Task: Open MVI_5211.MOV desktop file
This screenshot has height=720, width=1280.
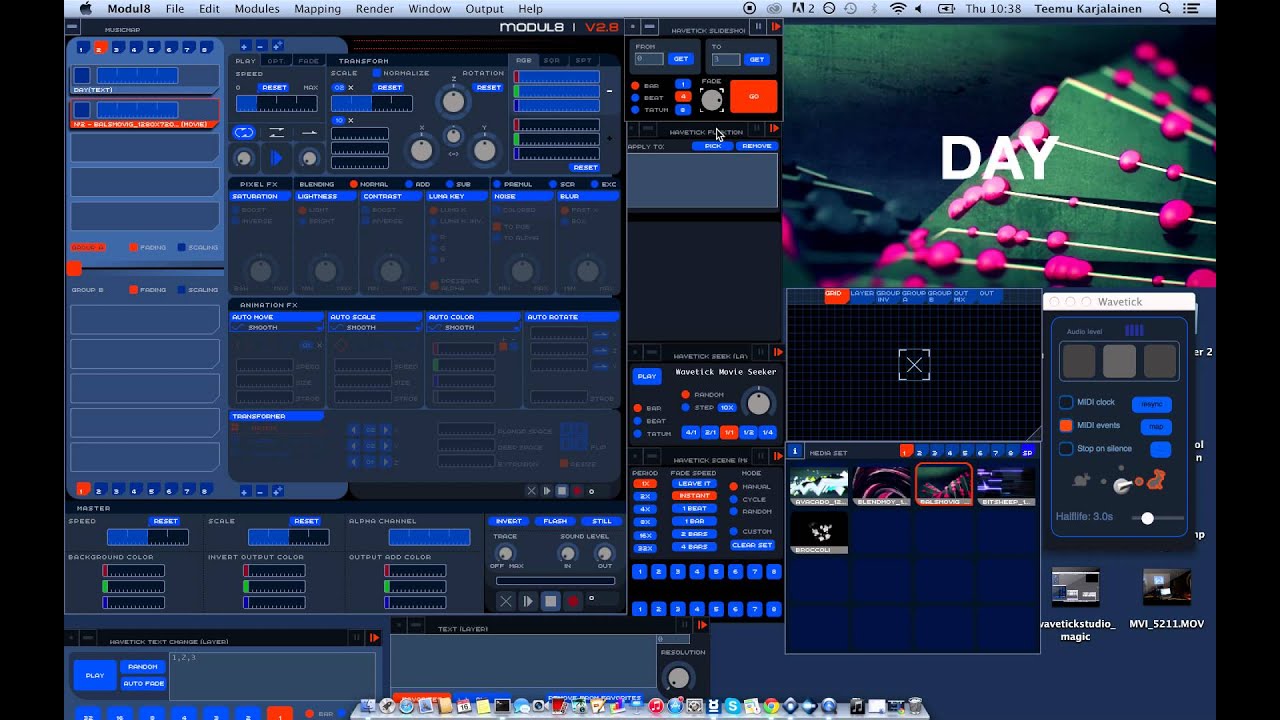Action: coord(1166,599)
